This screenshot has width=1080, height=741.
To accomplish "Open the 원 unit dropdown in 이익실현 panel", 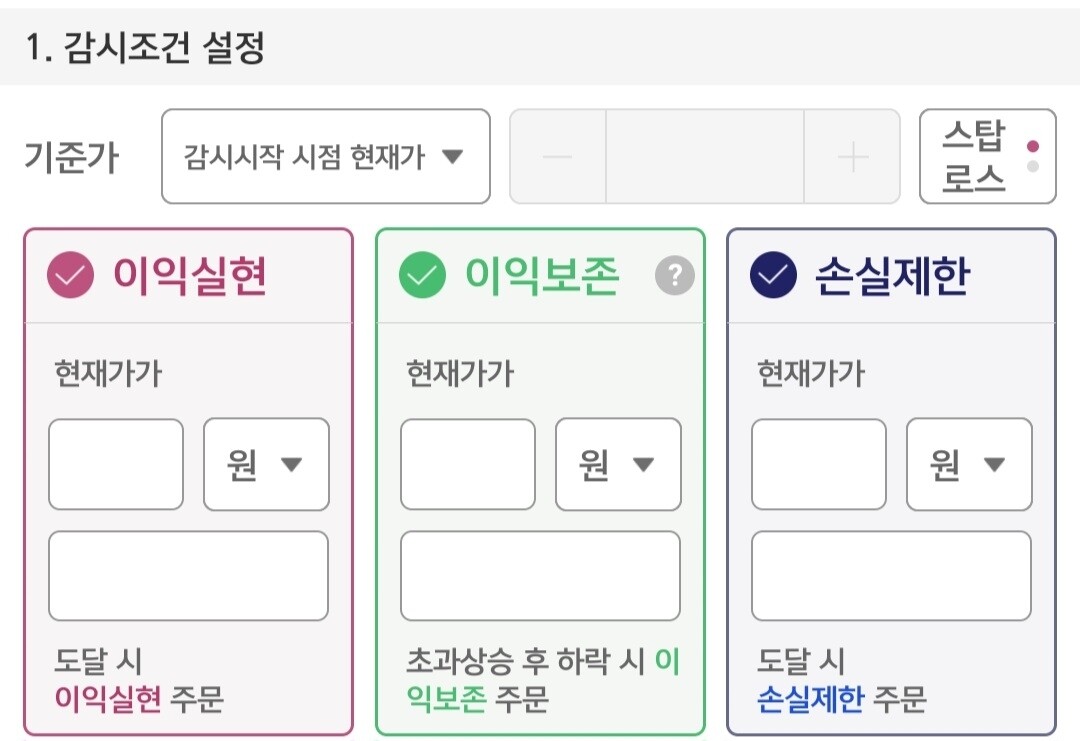I will pyautogui.click(x=265, y=464).
